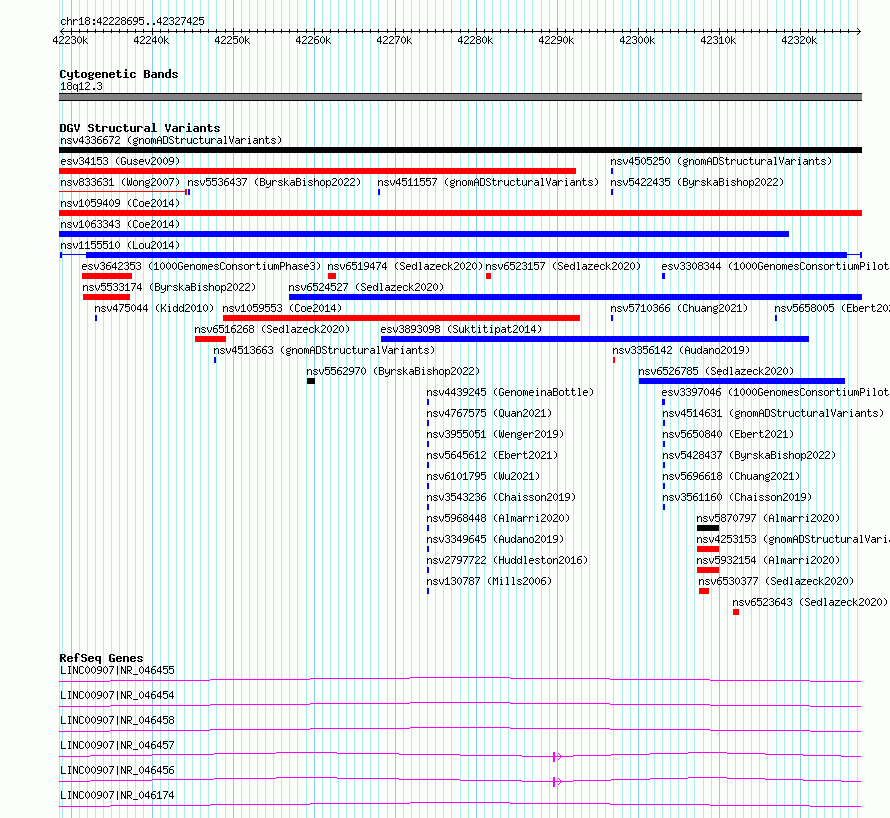Open nsv5968448 (Almarri2020) label
This screenshot has height=818, width=890.
click(498, 518)
